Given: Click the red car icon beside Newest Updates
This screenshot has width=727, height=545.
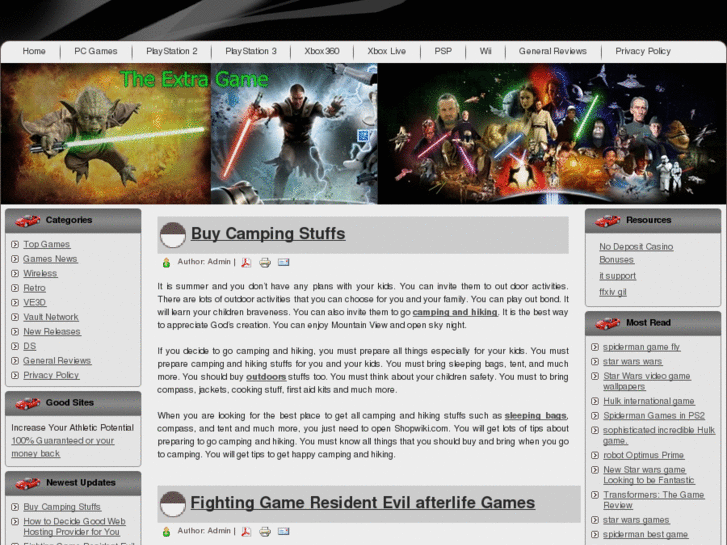Looking at the screenshot, I should [27, 483].
